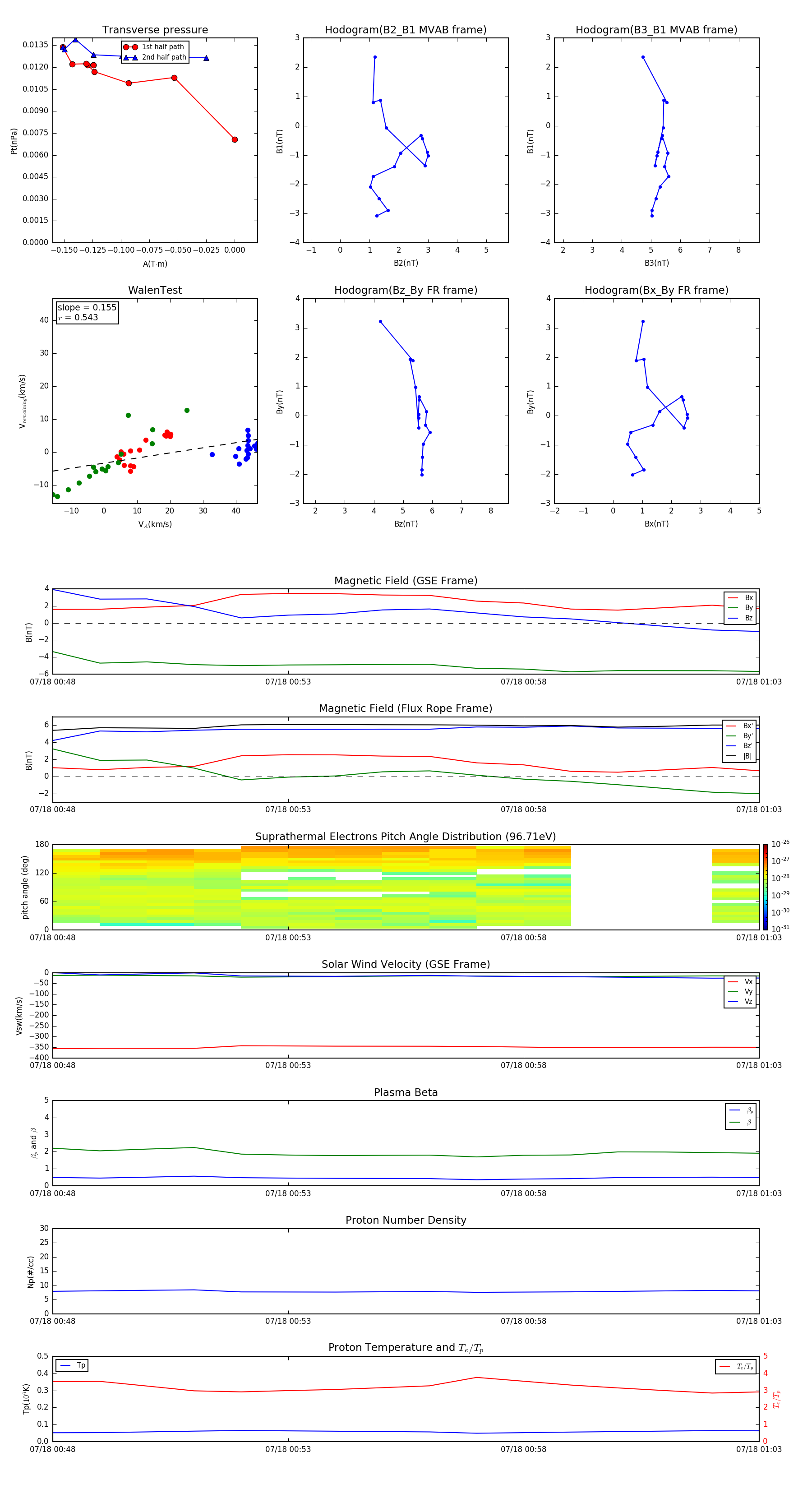
Task: Click the "pitch angle (deg)" axis label
Action: point(25,887)
